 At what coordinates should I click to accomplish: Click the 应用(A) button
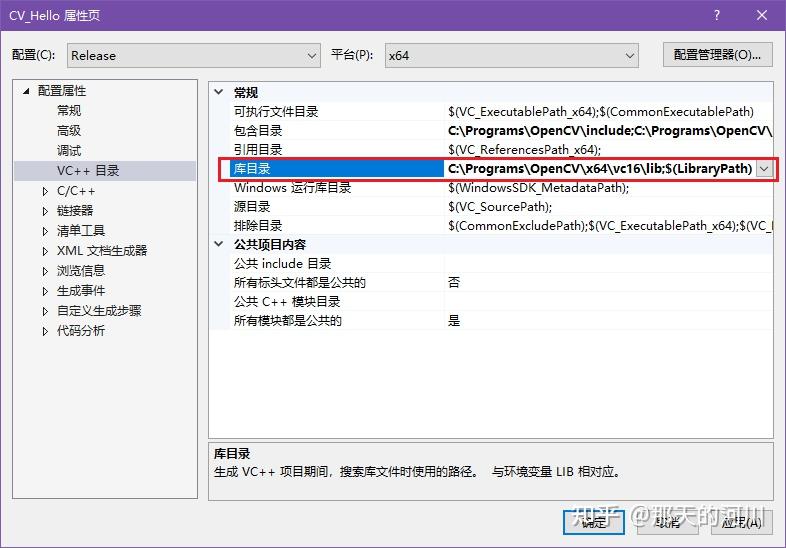(741, 522)
